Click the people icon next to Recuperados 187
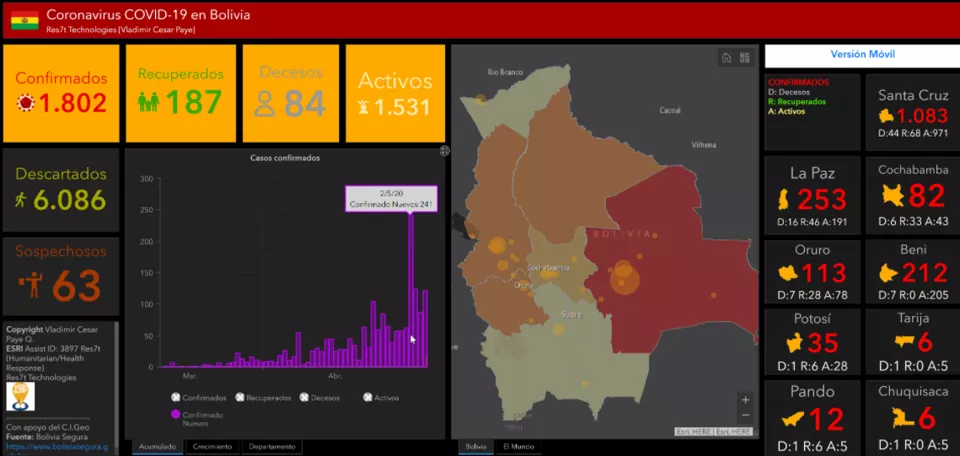 click(148, 102)
